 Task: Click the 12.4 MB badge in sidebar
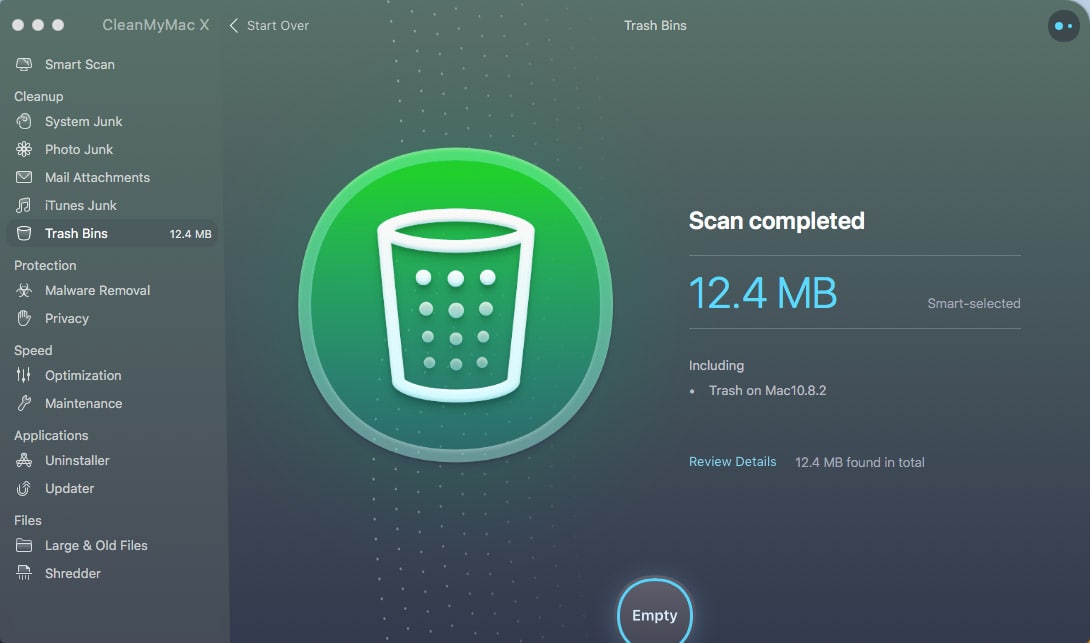[x=190, y=234]
